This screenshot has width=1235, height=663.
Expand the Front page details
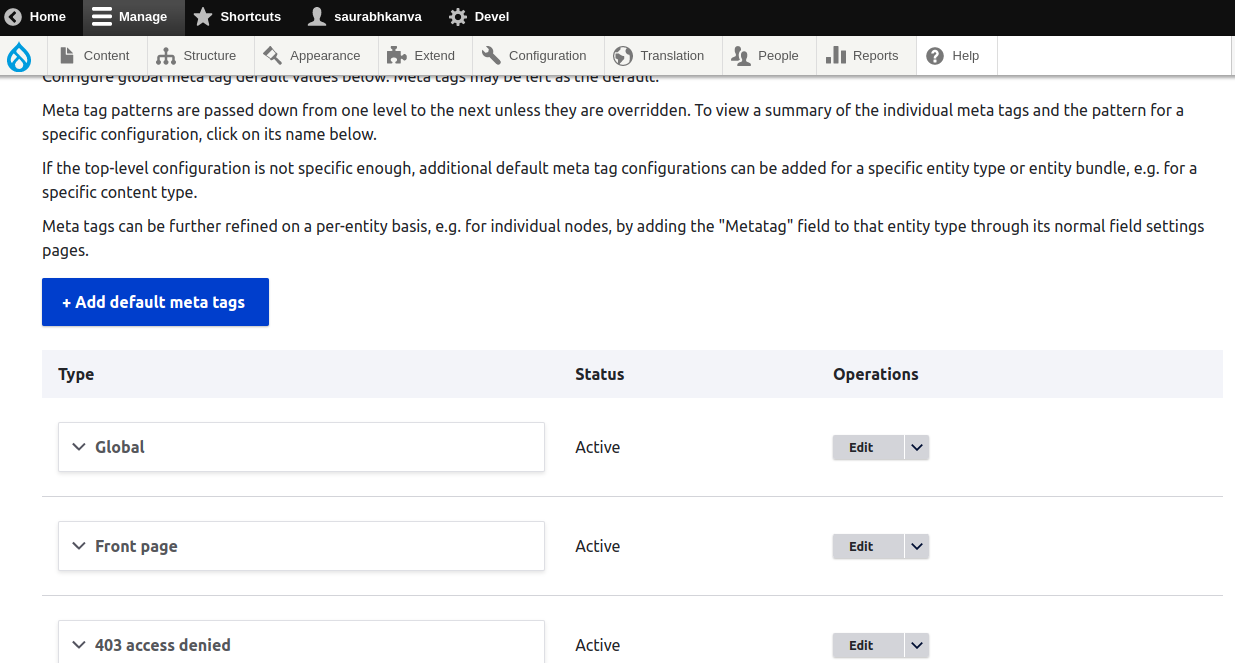pyautogui.click(x=301, y=546)
